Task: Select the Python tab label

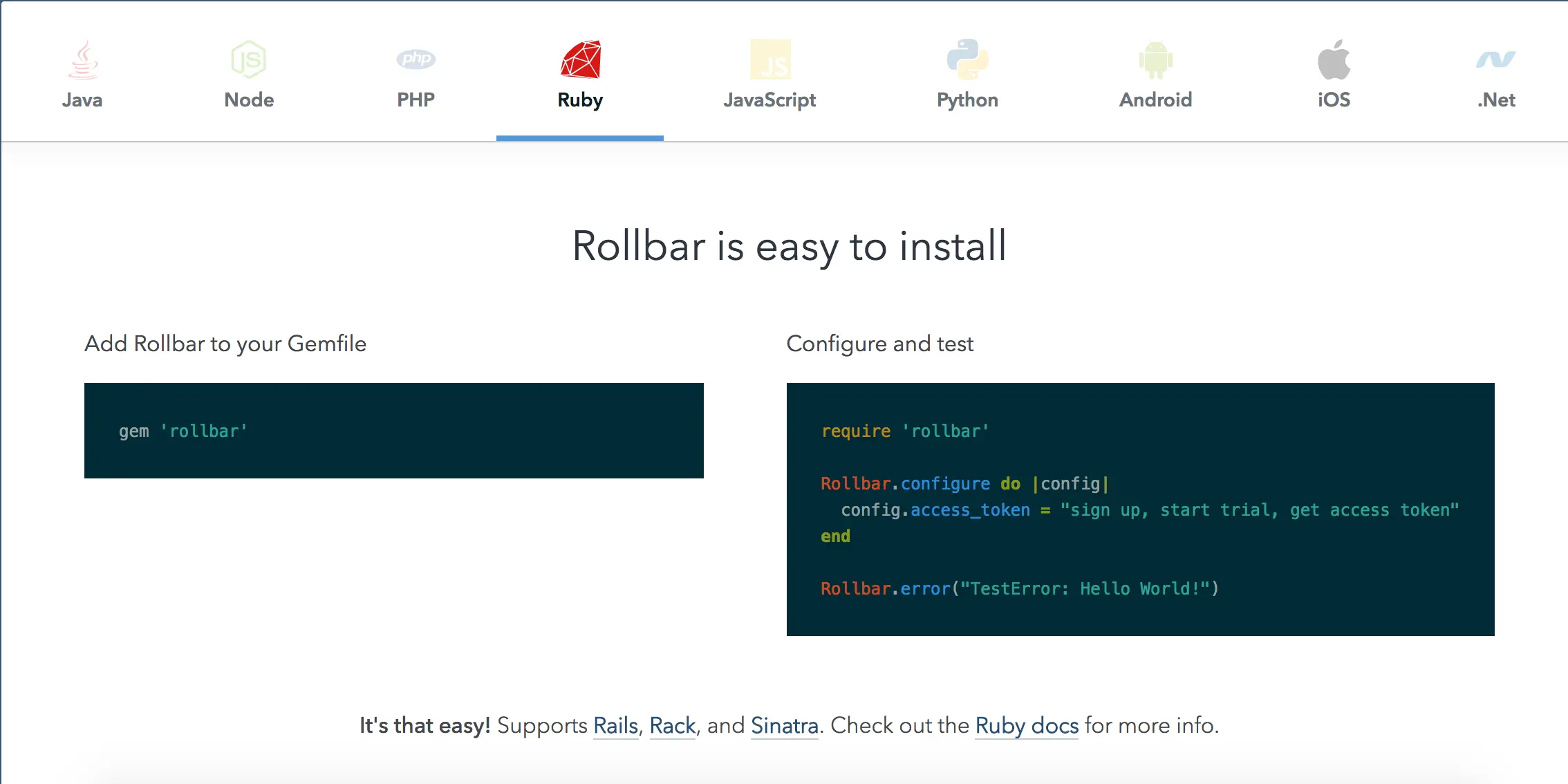Action: point(967,100)
